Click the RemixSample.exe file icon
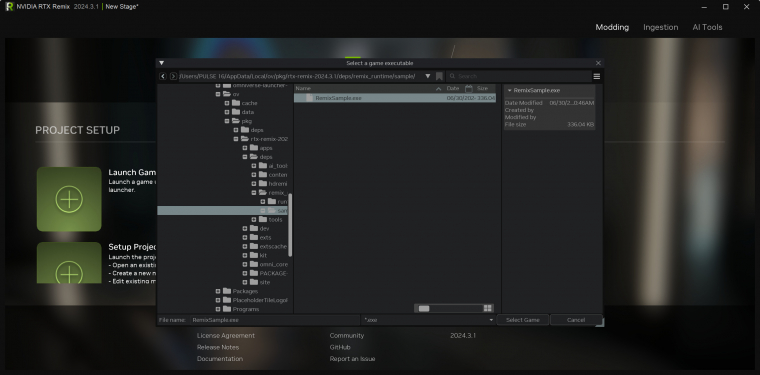760x375 pixels. [309, 98]
